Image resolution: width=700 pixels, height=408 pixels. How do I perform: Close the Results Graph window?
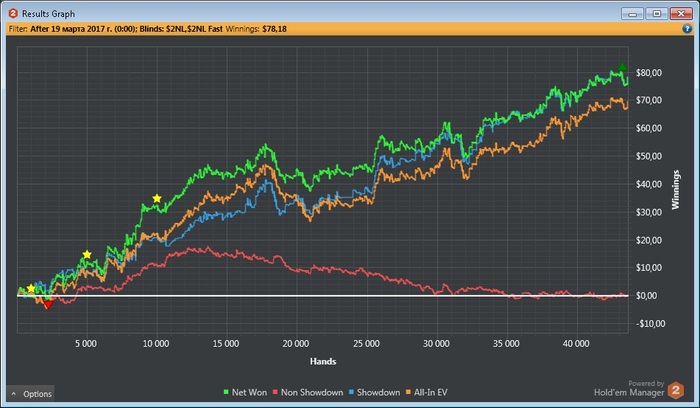681,13
